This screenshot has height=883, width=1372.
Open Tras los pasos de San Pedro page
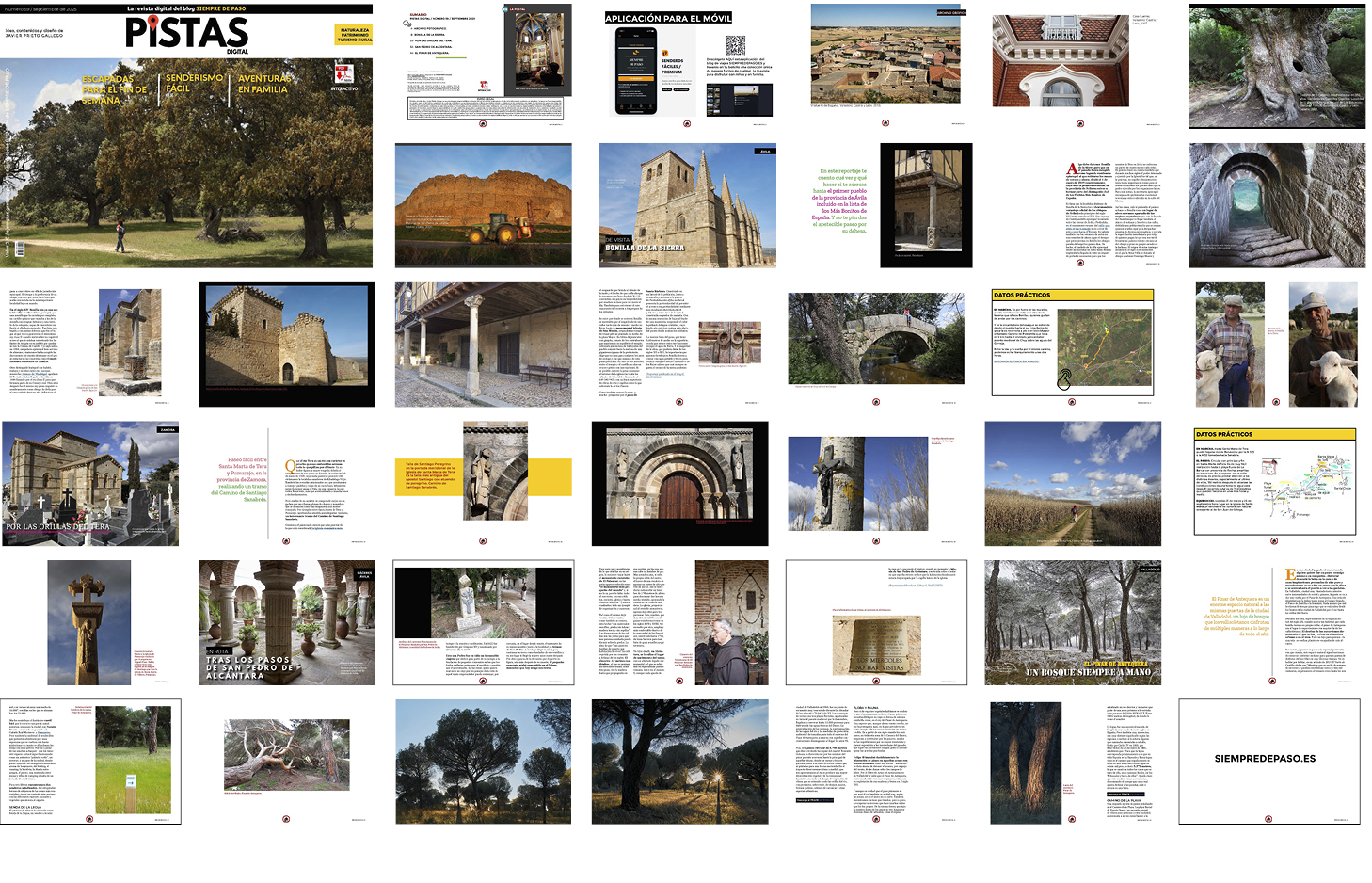pyautogui.click(x=287, y=622)
